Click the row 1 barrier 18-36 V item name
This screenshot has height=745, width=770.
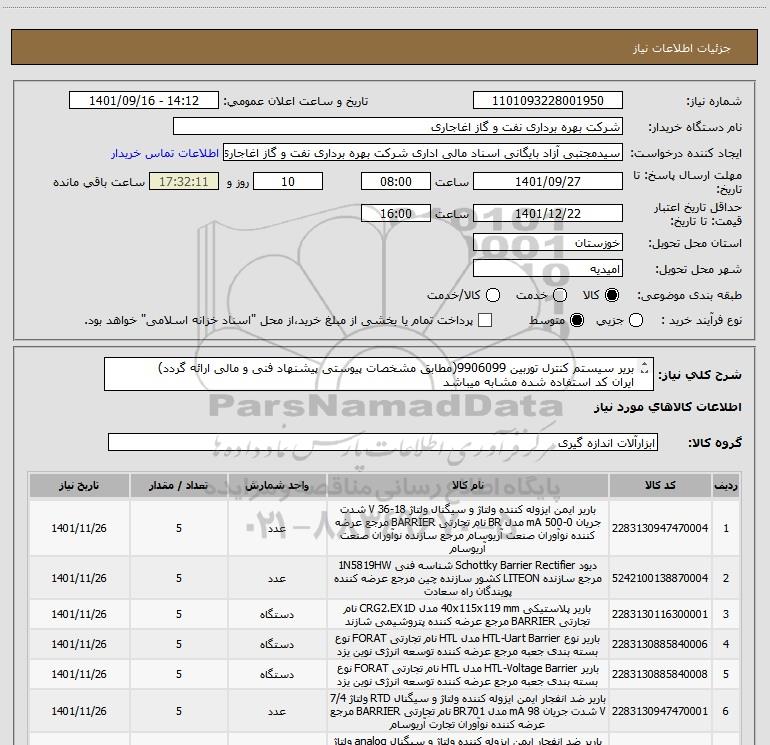click(x=468, y=528)
